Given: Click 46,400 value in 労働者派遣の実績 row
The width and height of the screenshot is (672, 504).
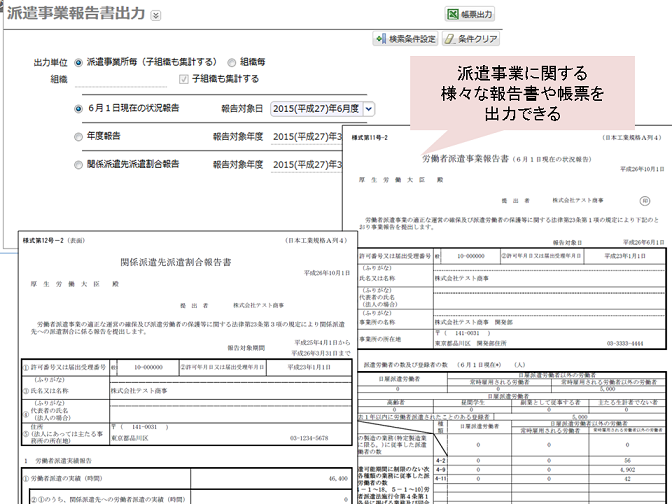Looking at the screenshot, I should [338, 478].
